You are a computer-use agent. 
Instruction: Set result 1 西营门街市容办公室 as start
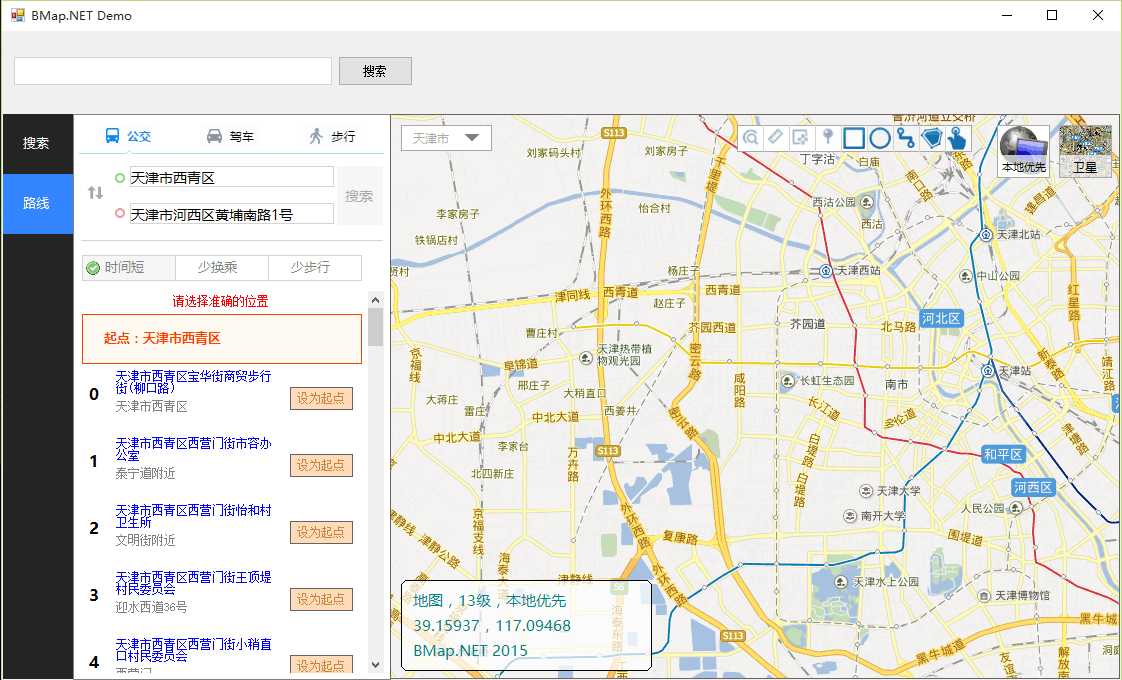pyautogui.click(x=321, y=465)
